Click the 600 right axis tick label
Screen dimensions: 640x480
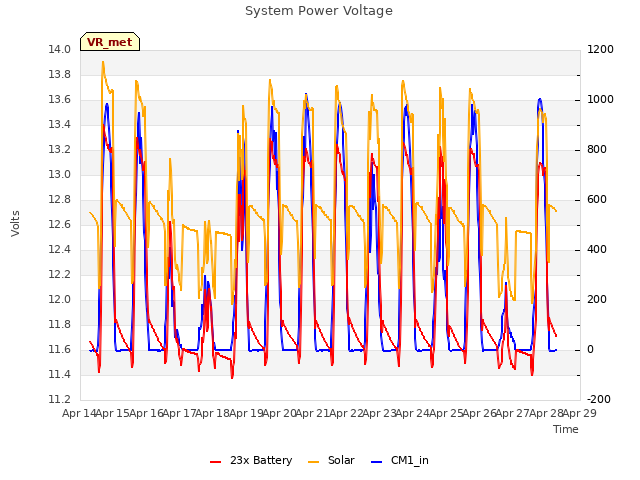pos(597,200)
